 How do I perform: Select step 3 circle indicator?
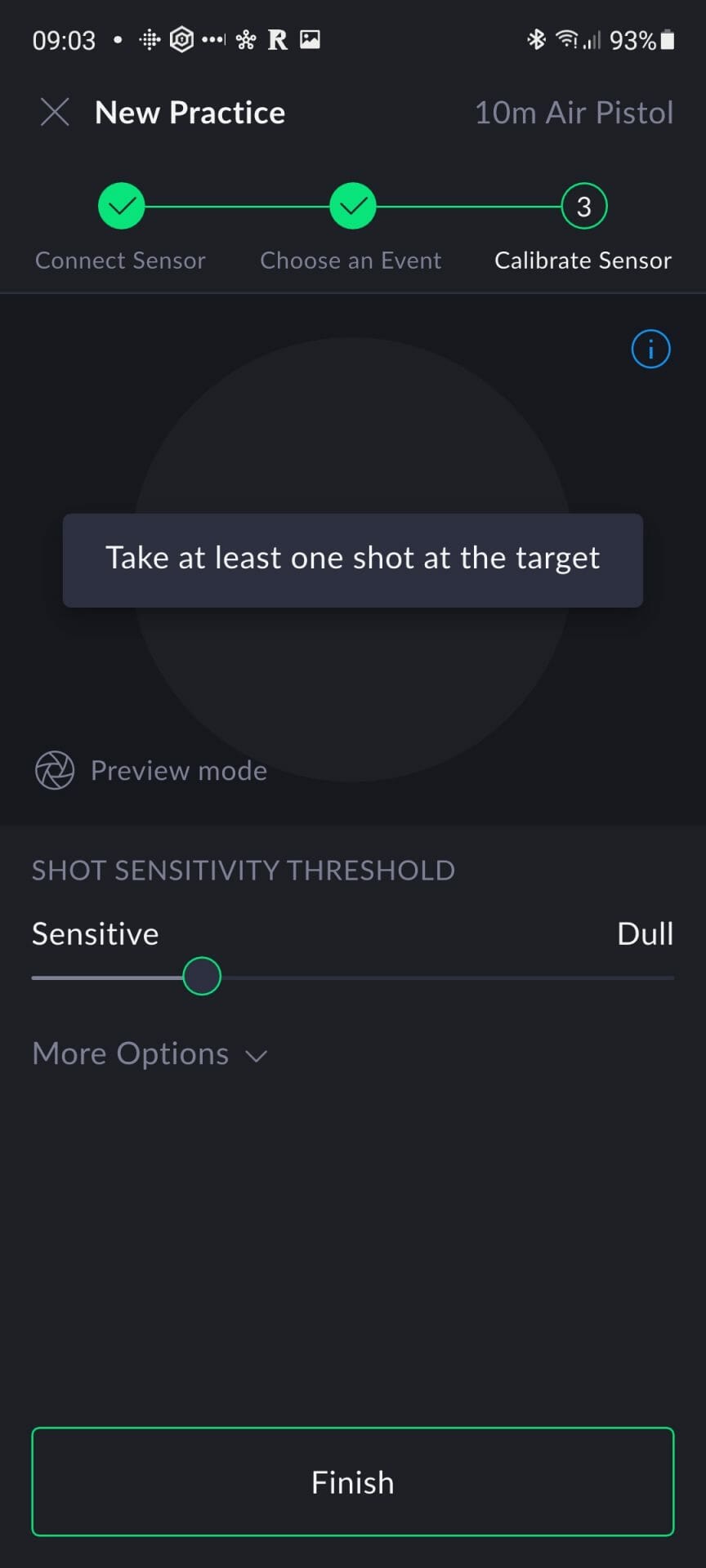pyautogui.click(x=583, y=207)
